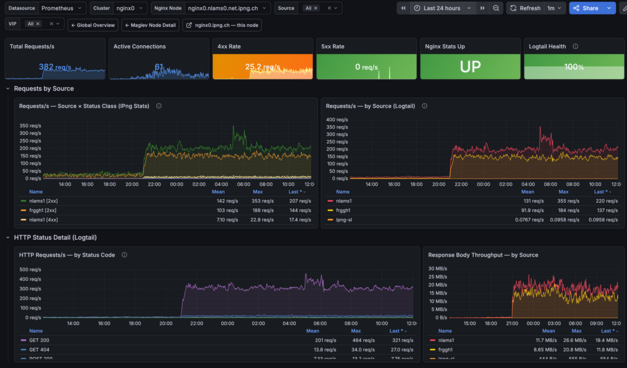Change color of frggh1 yellow swatch in throughput legend
Image resolution: width=627 pixels, height=368 pixels.
(x=432, y=350)
